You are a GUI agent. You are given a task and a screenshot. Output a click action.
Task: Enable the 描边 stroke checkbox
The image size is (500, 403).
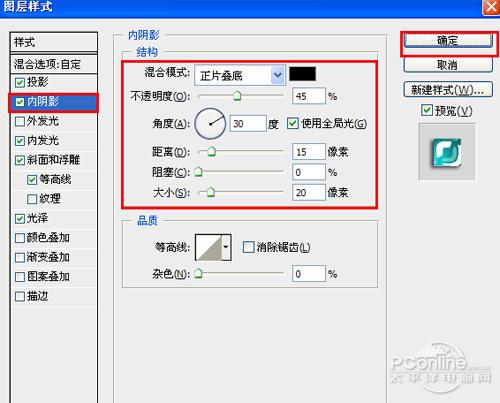[x=20, y=296]
